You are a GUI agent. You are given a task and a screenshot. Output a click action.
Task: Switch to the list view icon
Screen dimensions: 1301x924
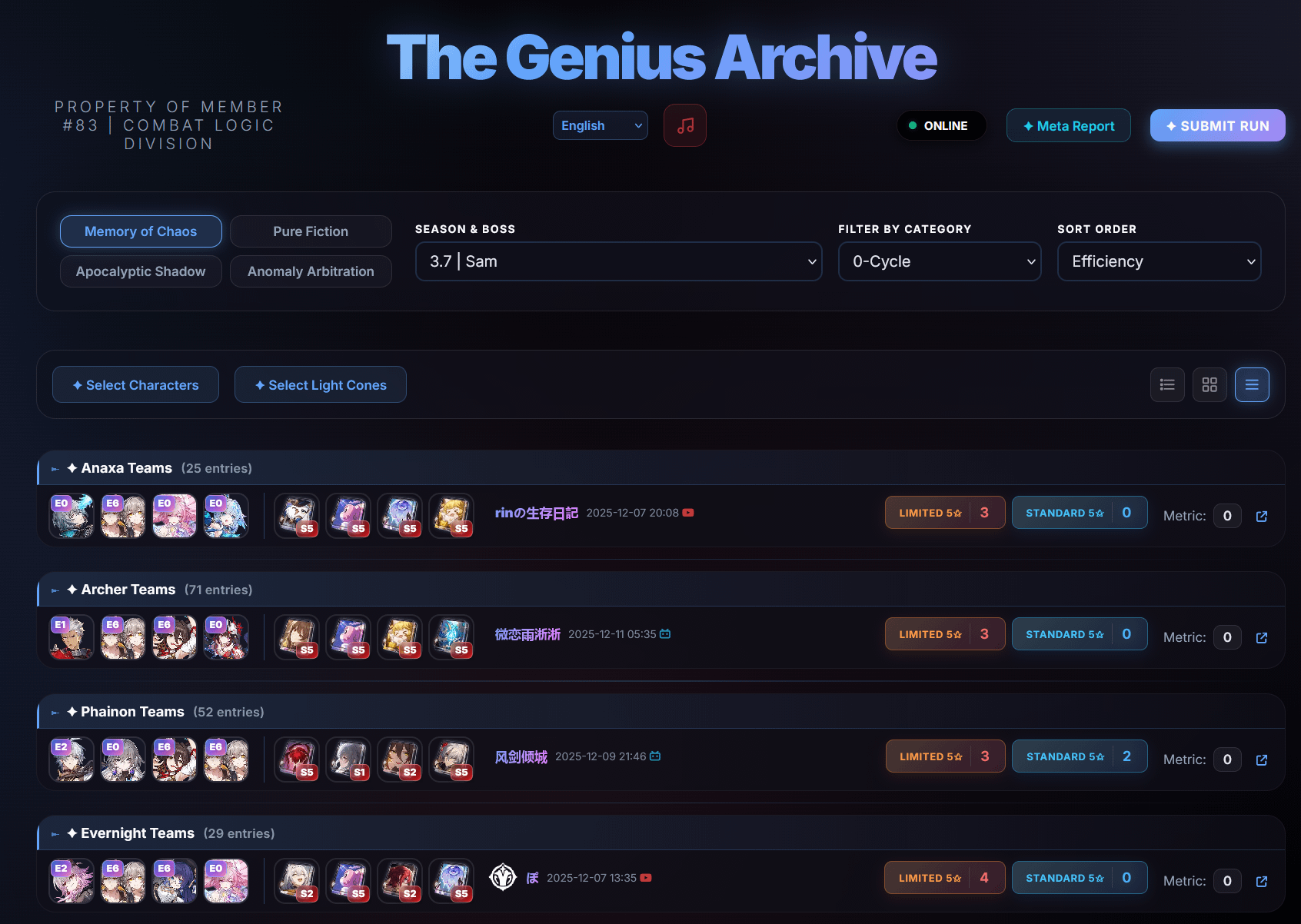(x=1167, y=384)
